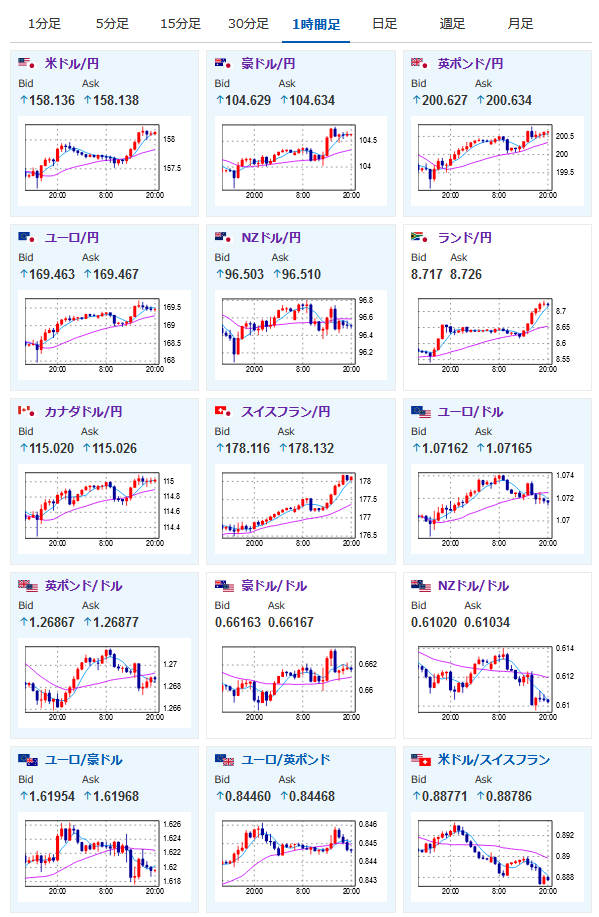Click the UK flag icon beside 英ポンド/円

pos(419,63)
